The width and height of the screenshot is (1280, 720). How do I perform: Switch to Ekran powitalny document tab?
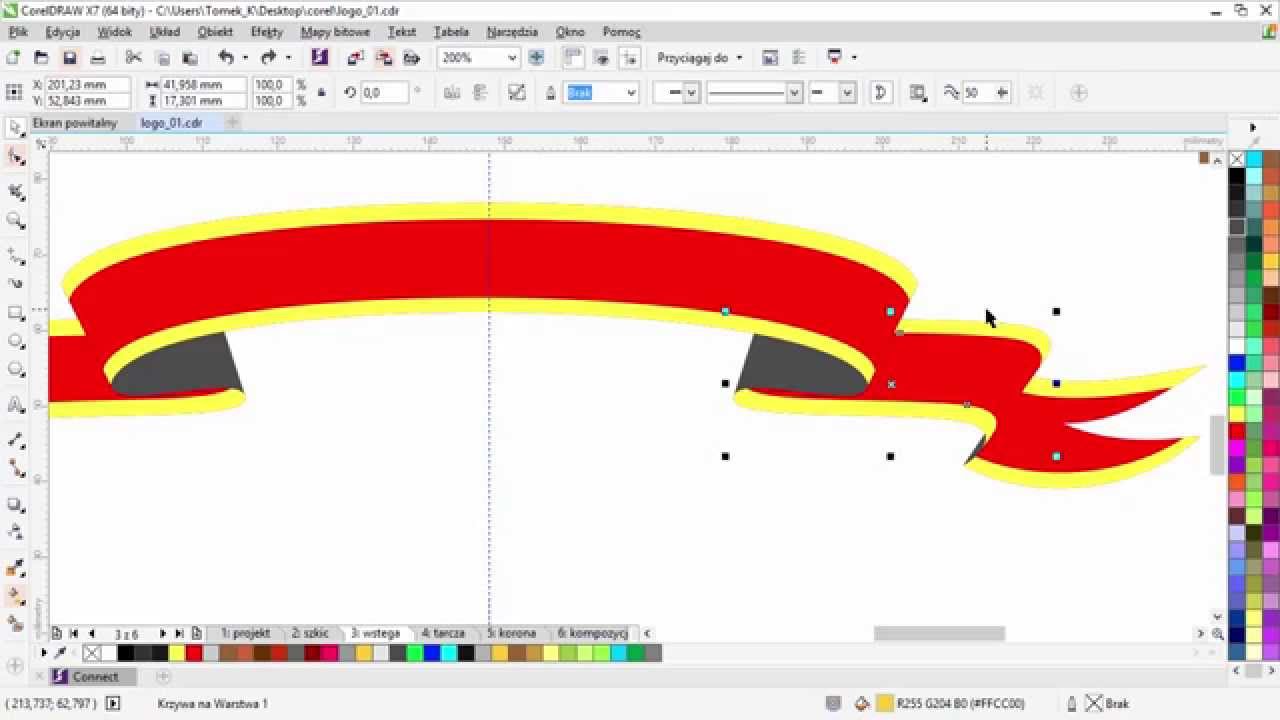[x=75, y=123]
